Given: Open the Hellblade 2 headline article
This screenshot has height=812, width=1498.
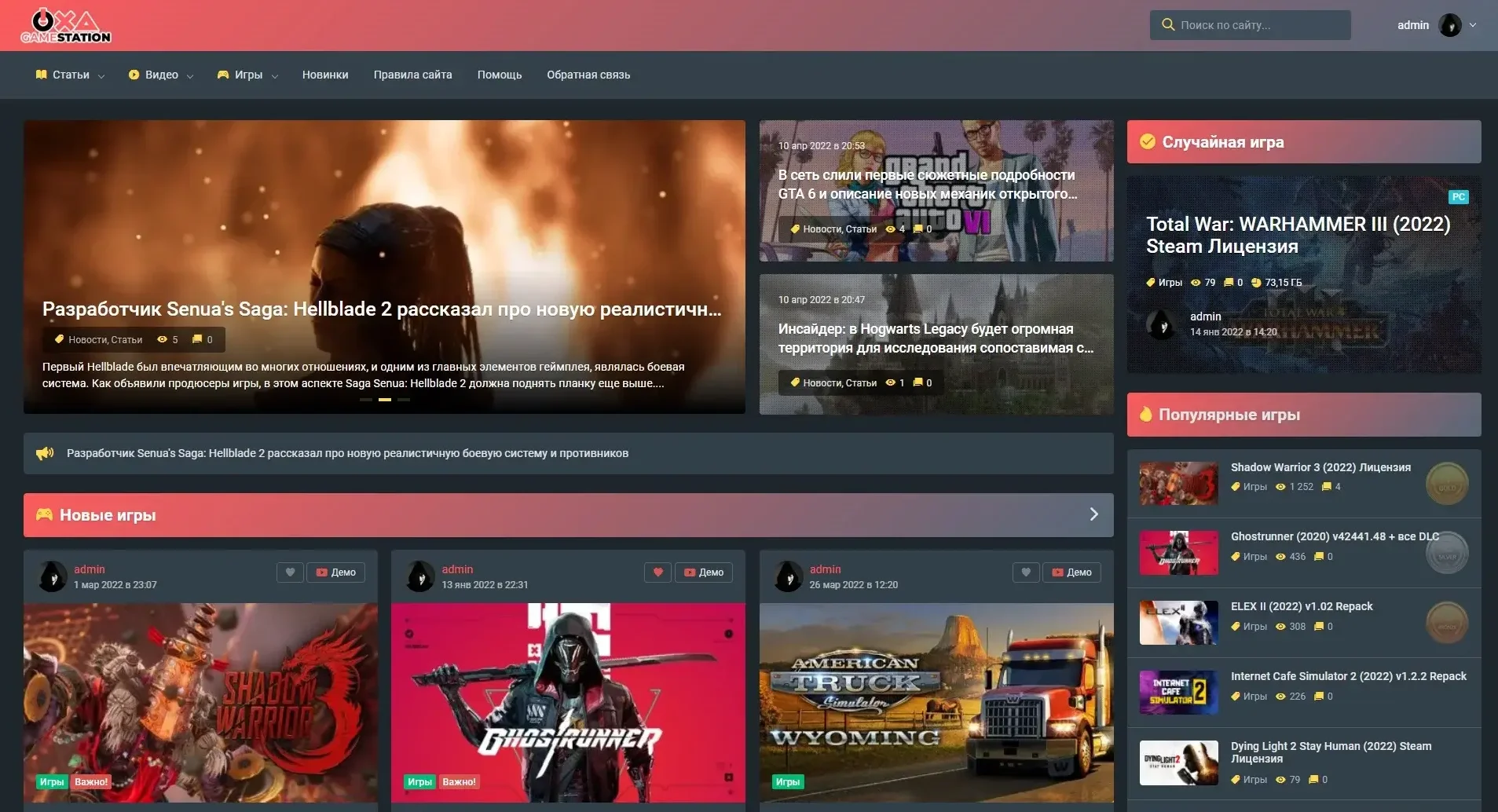Looking at the screenshot, I should pos(382,309).
